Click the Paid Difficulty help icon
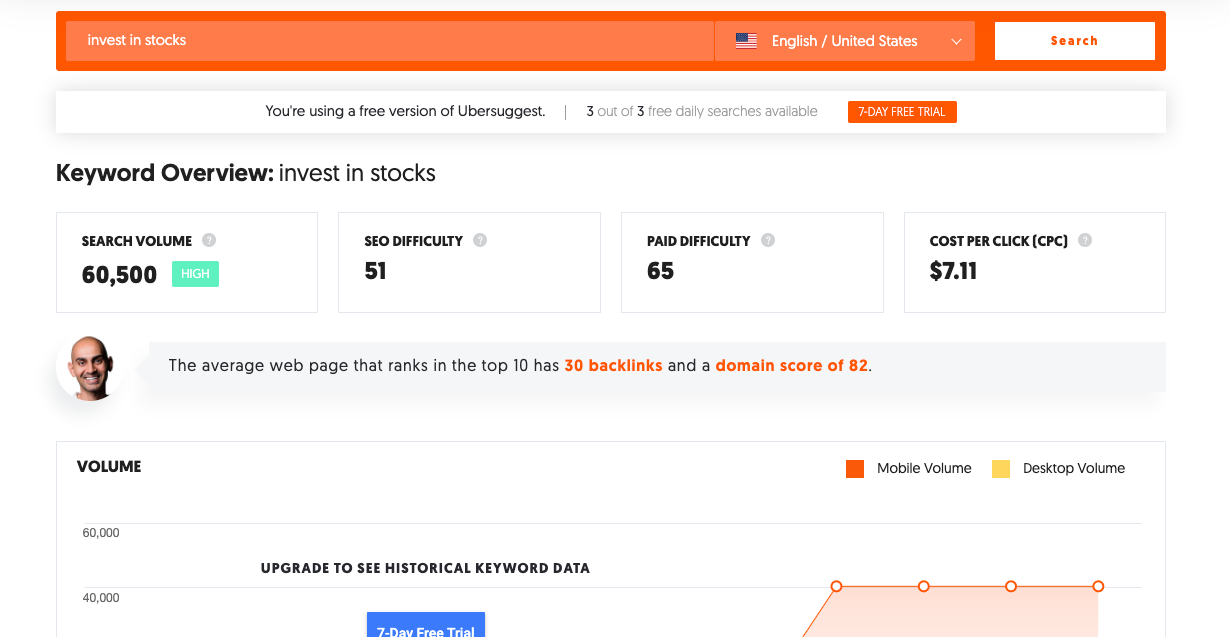1230x637 pixels. [x=768, y=240]
